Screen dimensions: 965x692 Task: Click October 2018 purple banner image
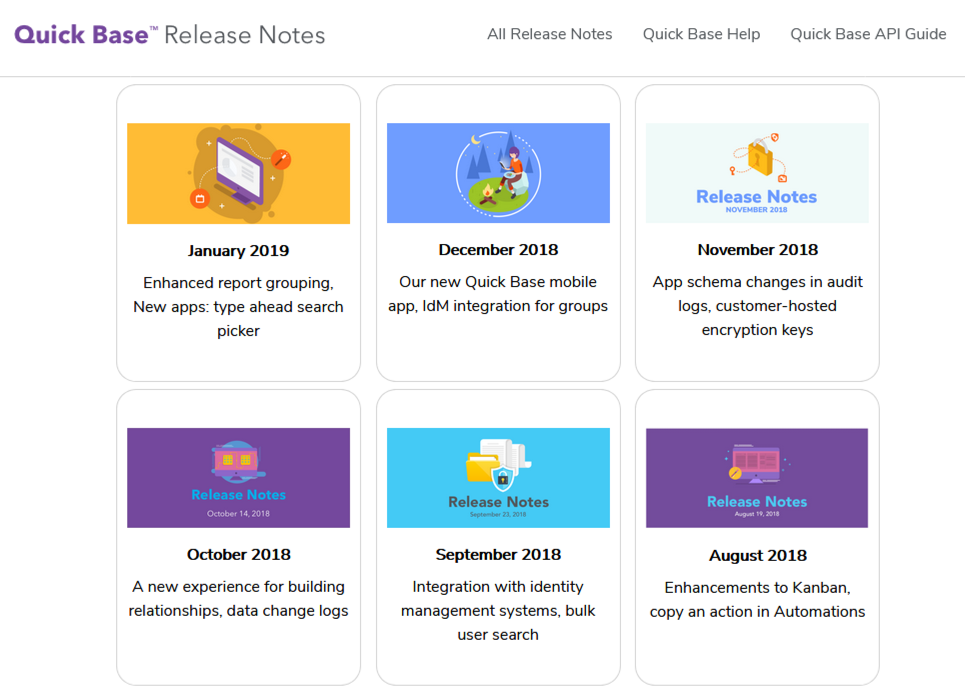click(239, 478)
